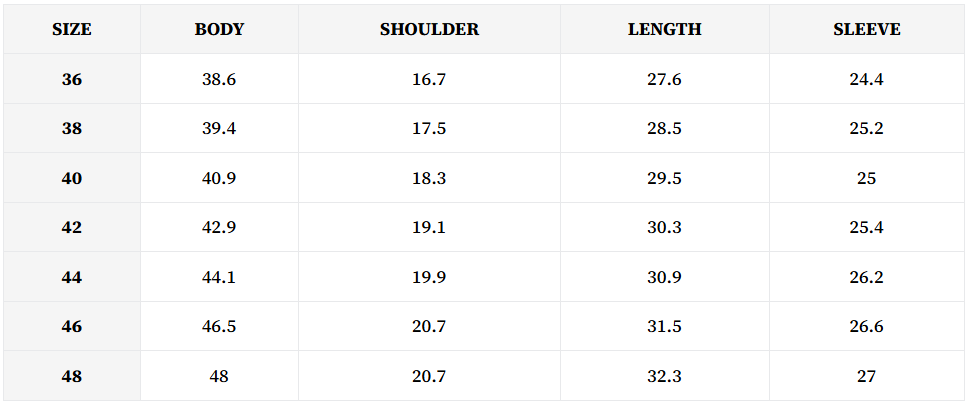Select the size 46 row label
The image size is (968, 405).
pos(72,327)
